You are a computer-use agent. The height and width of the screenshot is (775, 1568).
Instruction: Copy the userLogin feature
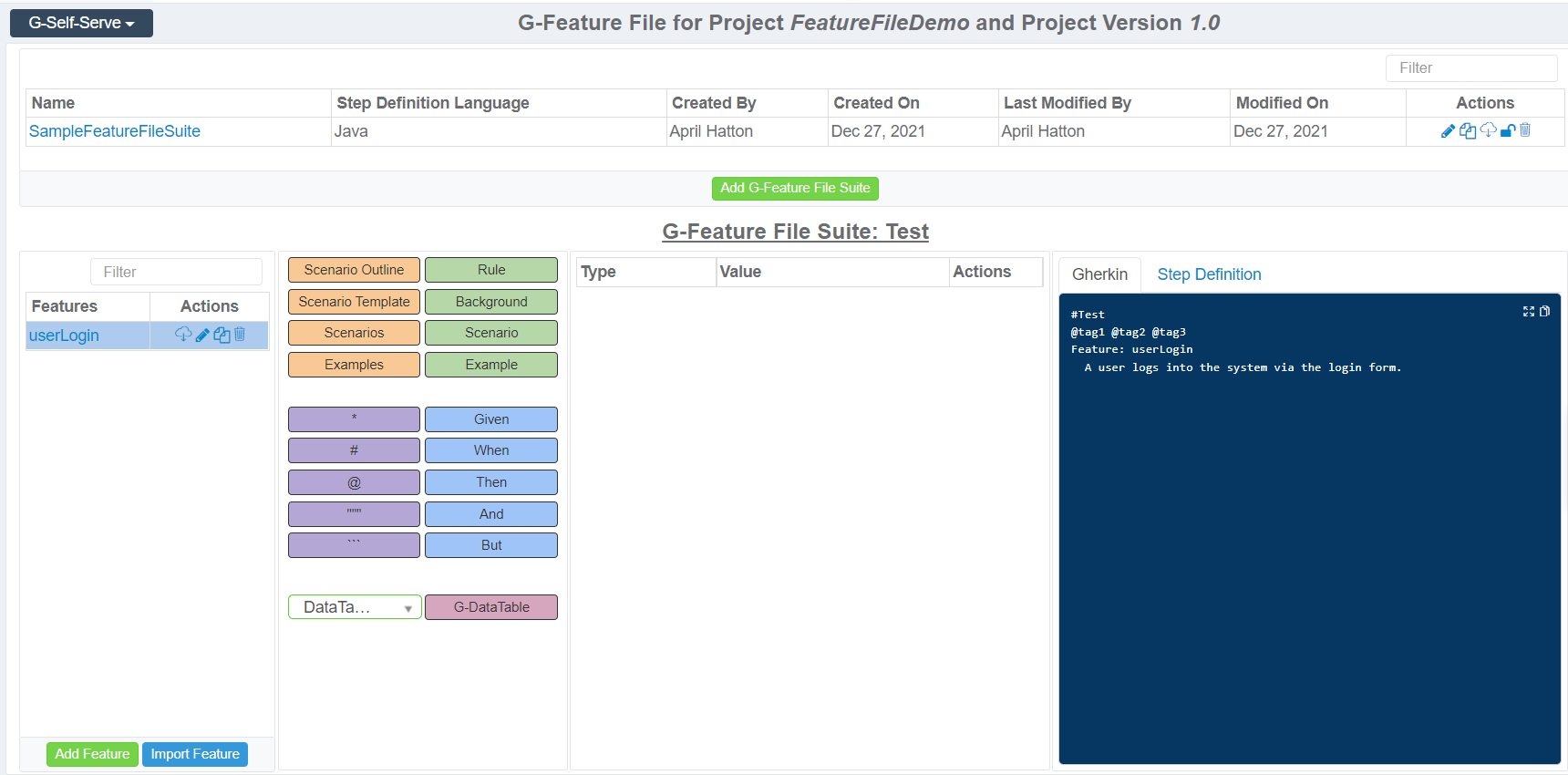(222, 335)
